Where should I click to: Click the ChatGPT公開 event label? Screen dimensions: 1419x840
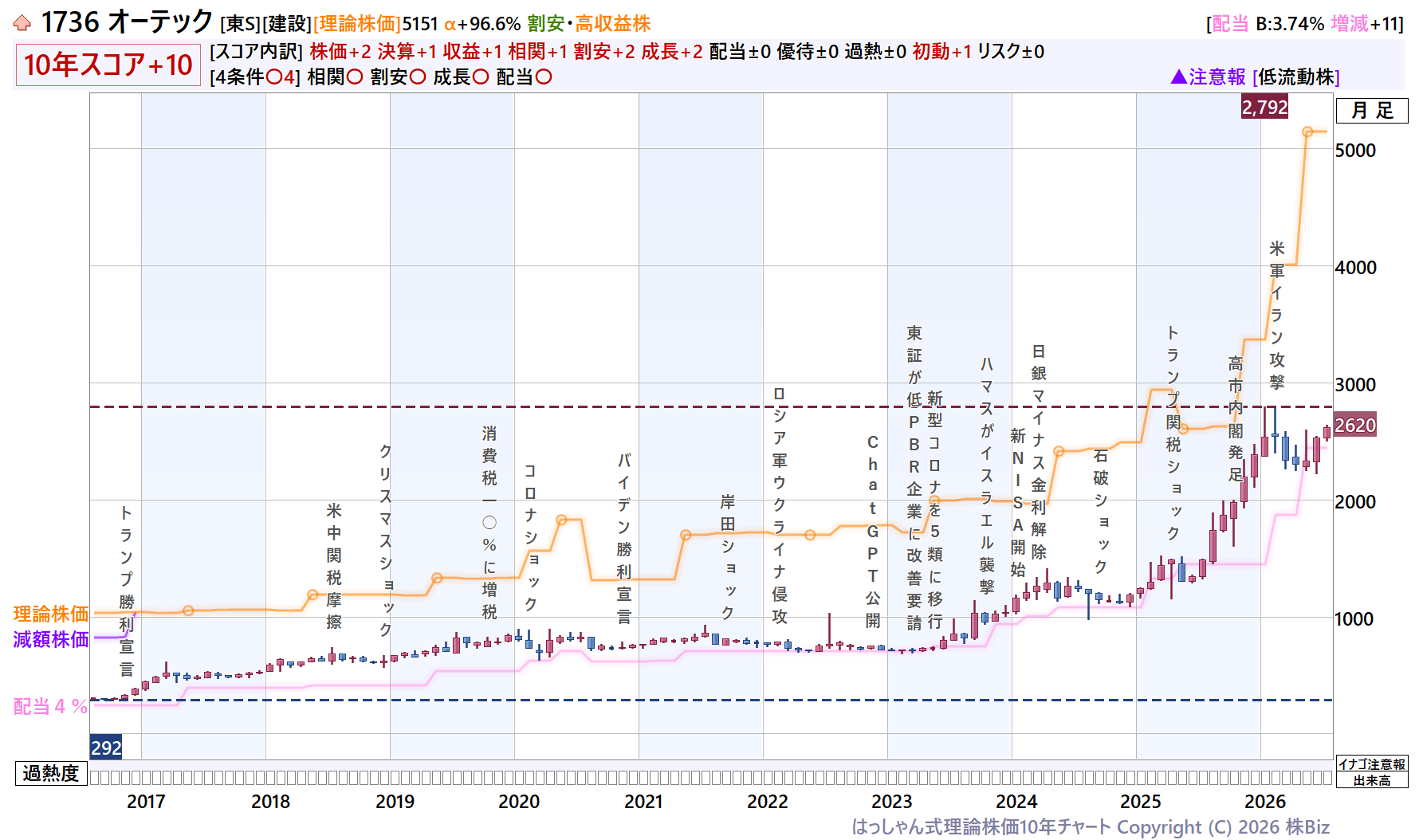tap(873, 531)
